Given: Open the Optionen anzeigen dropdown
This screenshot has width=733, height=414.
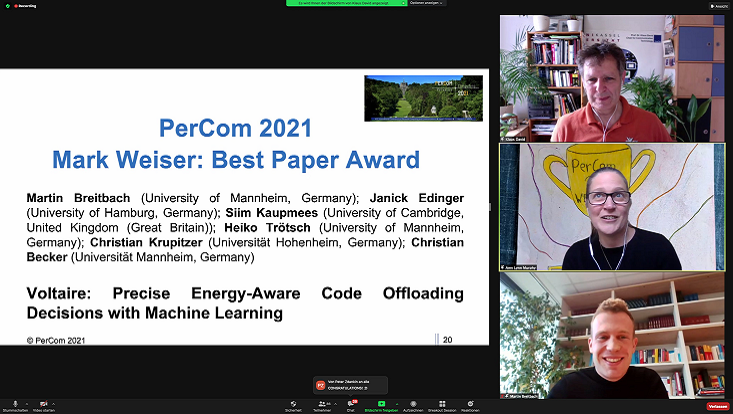Looking at the screenshot, I should (x=427, y=3).
